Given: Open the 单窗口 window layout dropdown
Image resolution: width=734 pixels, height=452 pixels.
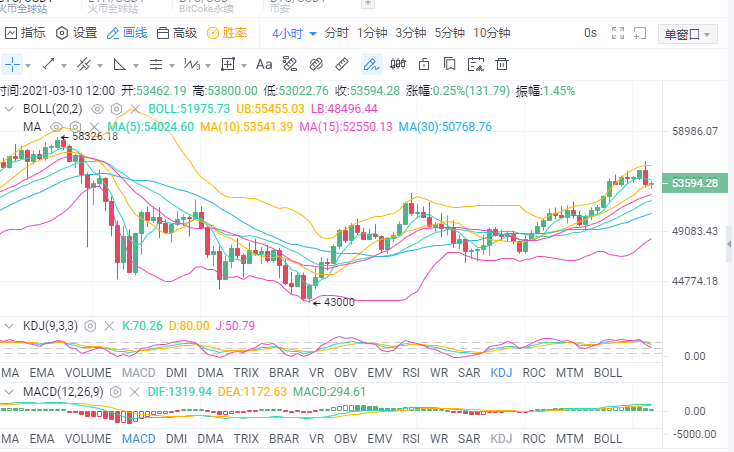Looking at the screenshot, I should tap(688, 34).
